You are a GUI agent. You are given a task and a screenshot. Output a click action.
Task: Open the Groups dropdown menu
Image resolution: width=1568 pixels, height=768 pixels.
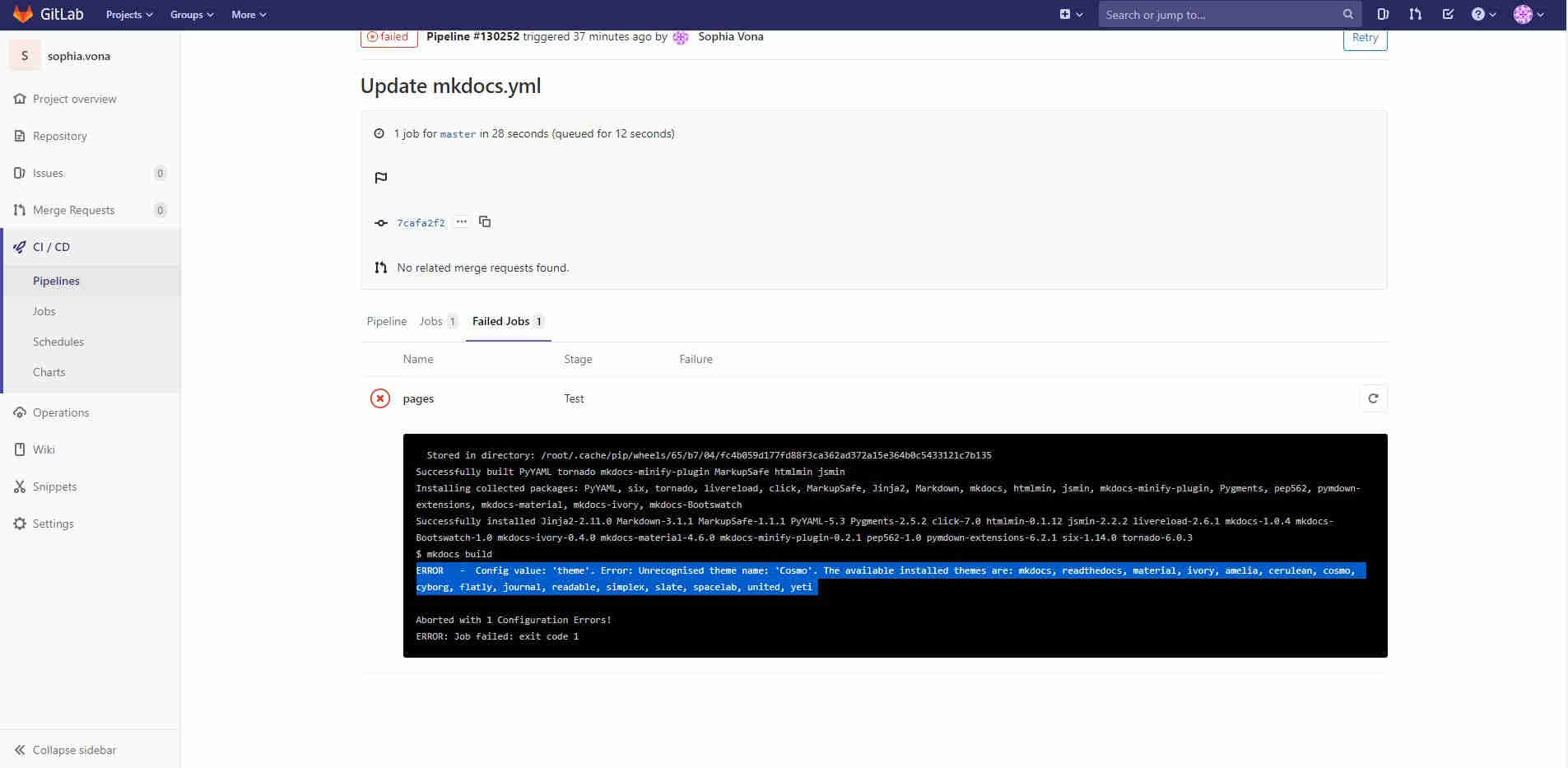tap(192, 15)
